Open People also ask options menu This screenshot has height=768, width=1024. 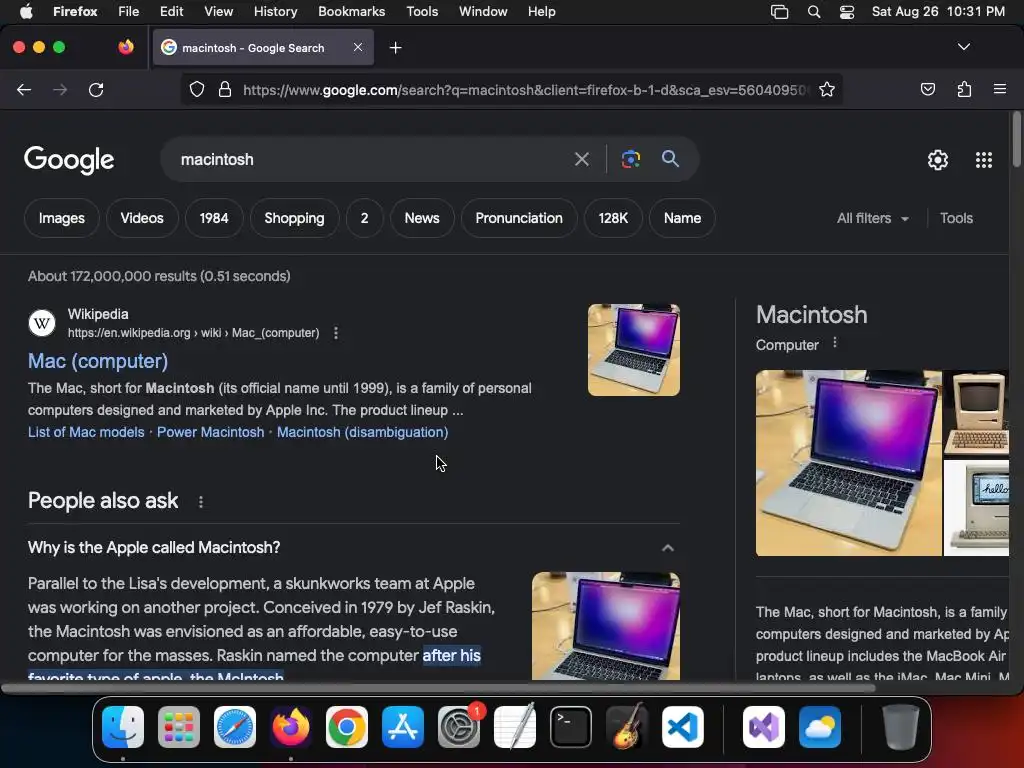pos(200,502)
